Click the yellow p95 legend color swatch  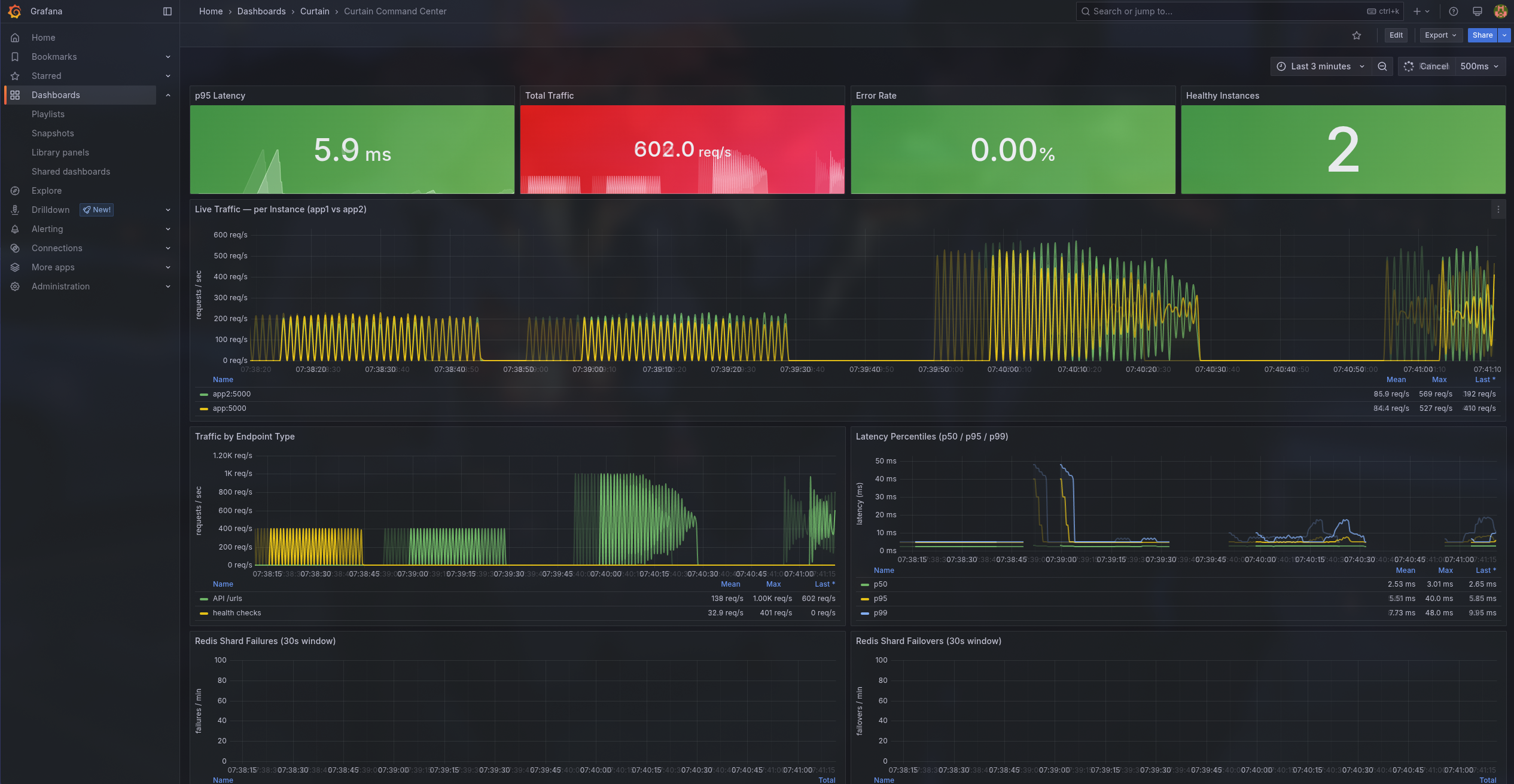[x=864, y=599]
